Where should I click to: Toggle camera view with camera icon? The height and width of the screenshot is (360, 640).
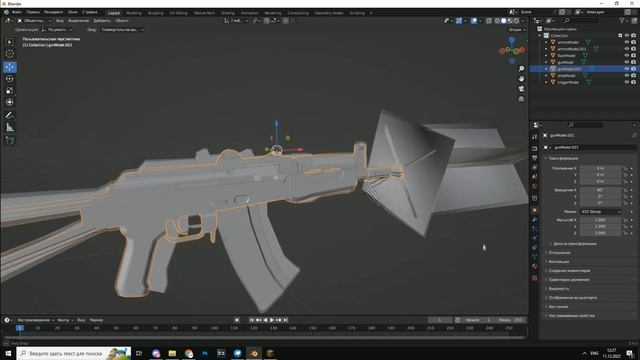(521, 89)
